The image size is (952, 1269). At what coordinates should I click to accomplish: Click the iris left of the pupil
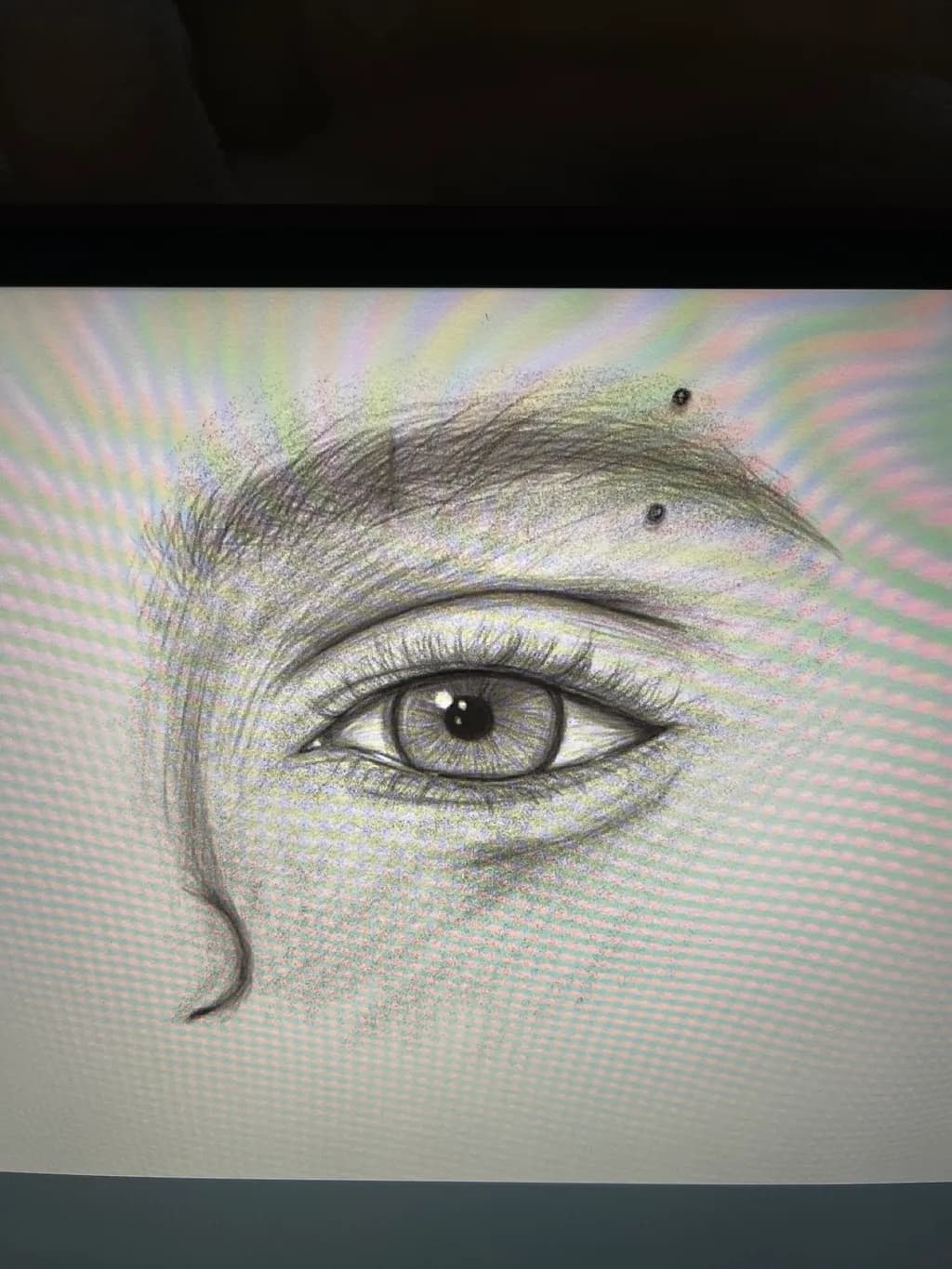pyautogui.click(x=416, y=725)
